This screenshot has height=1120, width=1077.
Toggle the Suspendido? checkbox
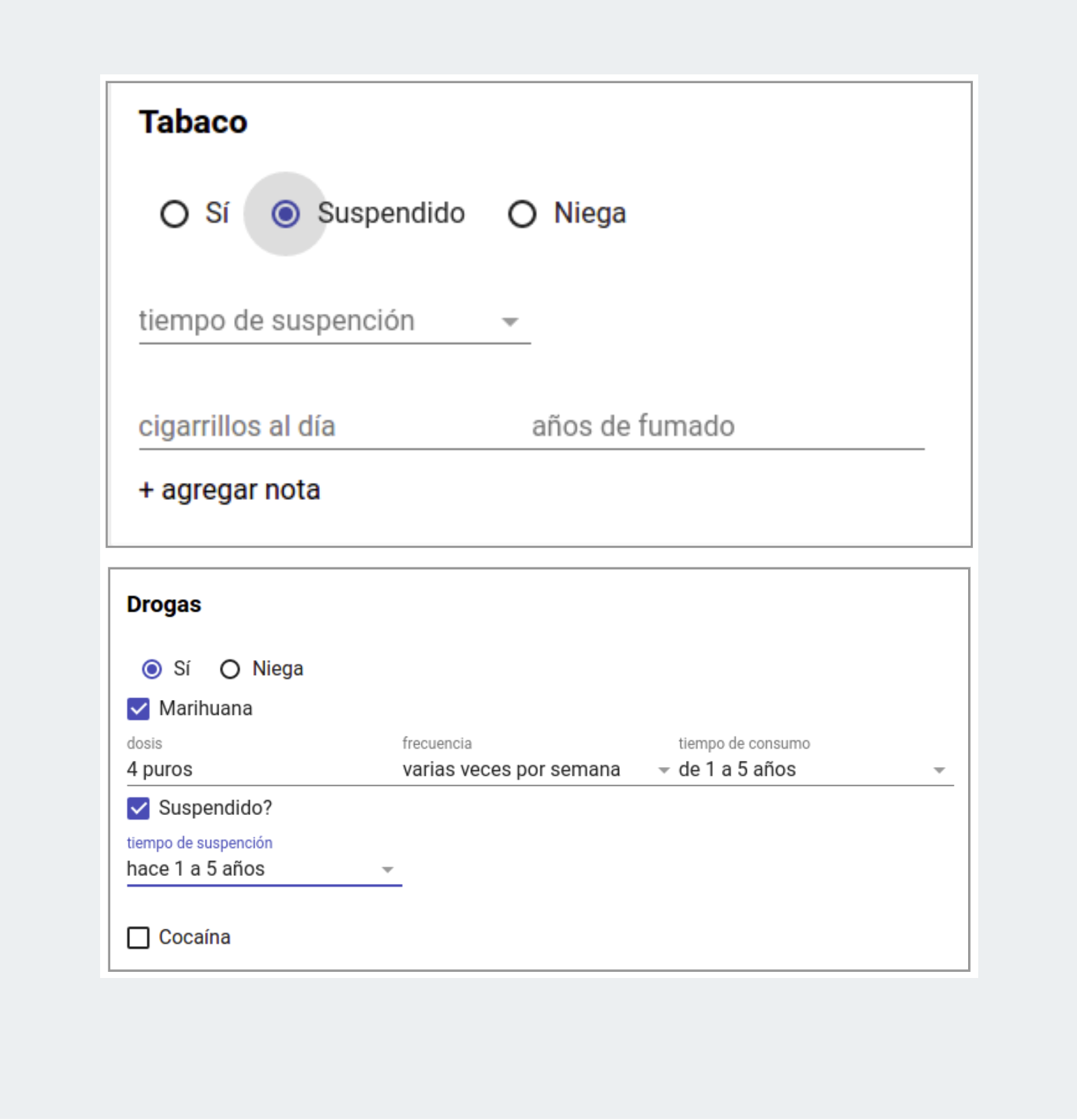coord(139,808)
